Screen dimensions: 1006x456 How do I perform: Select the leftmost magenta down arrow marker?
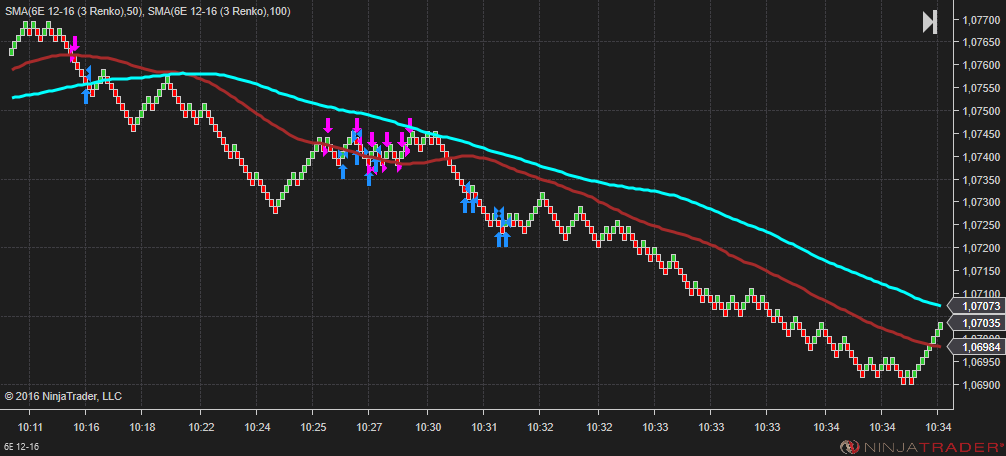(74, 44)
